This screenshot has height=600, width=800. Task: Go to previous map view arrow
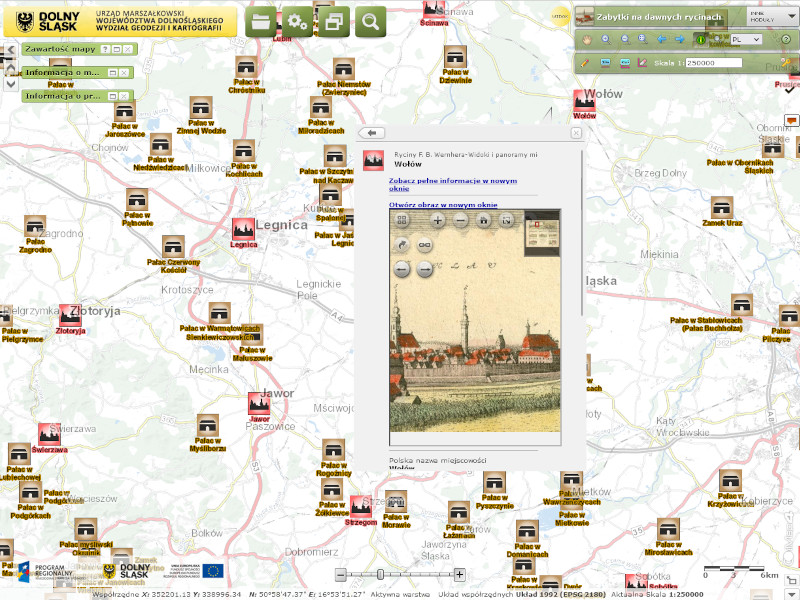coord(662,39)
